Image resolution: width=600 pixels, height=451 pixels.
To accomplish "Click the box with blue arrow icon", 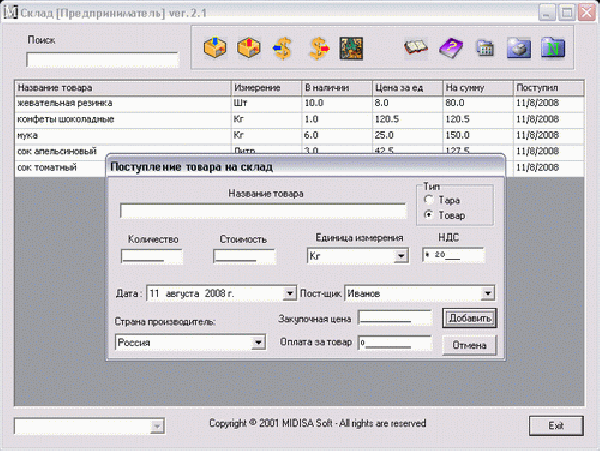I will pyautogui.click(x=213, y=47).
